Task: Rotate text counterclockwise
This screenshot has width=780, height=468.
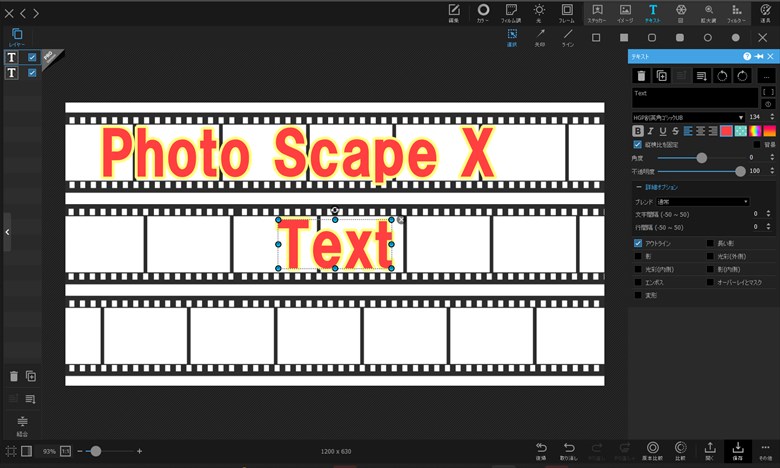Action: pos(722,76)
